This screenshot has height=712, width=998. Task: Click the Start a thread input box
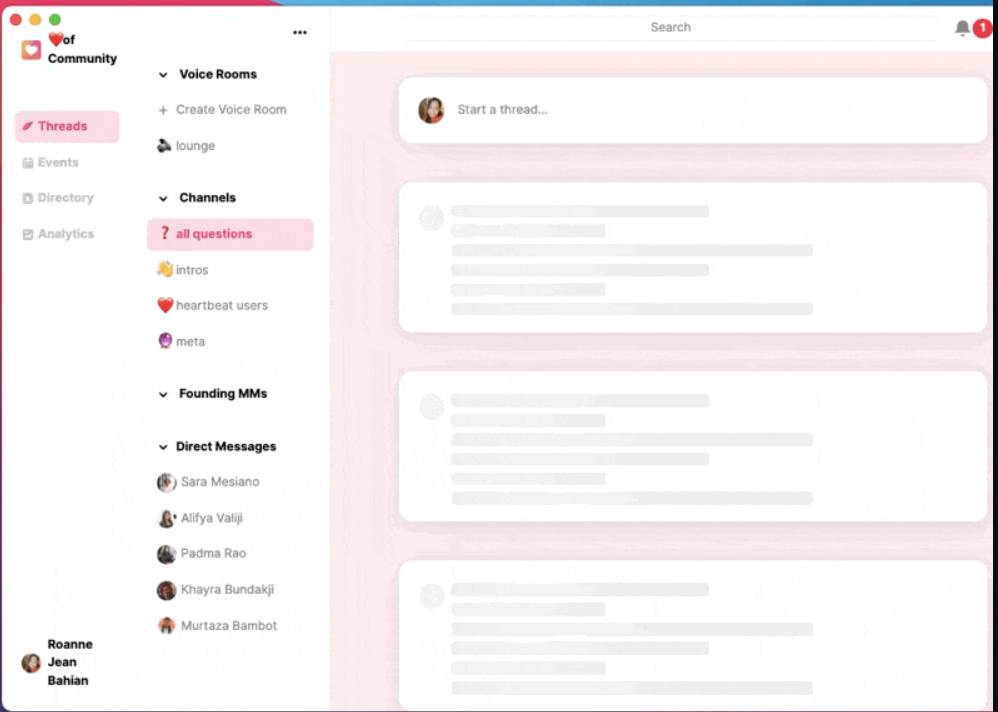tap(692, 110)
